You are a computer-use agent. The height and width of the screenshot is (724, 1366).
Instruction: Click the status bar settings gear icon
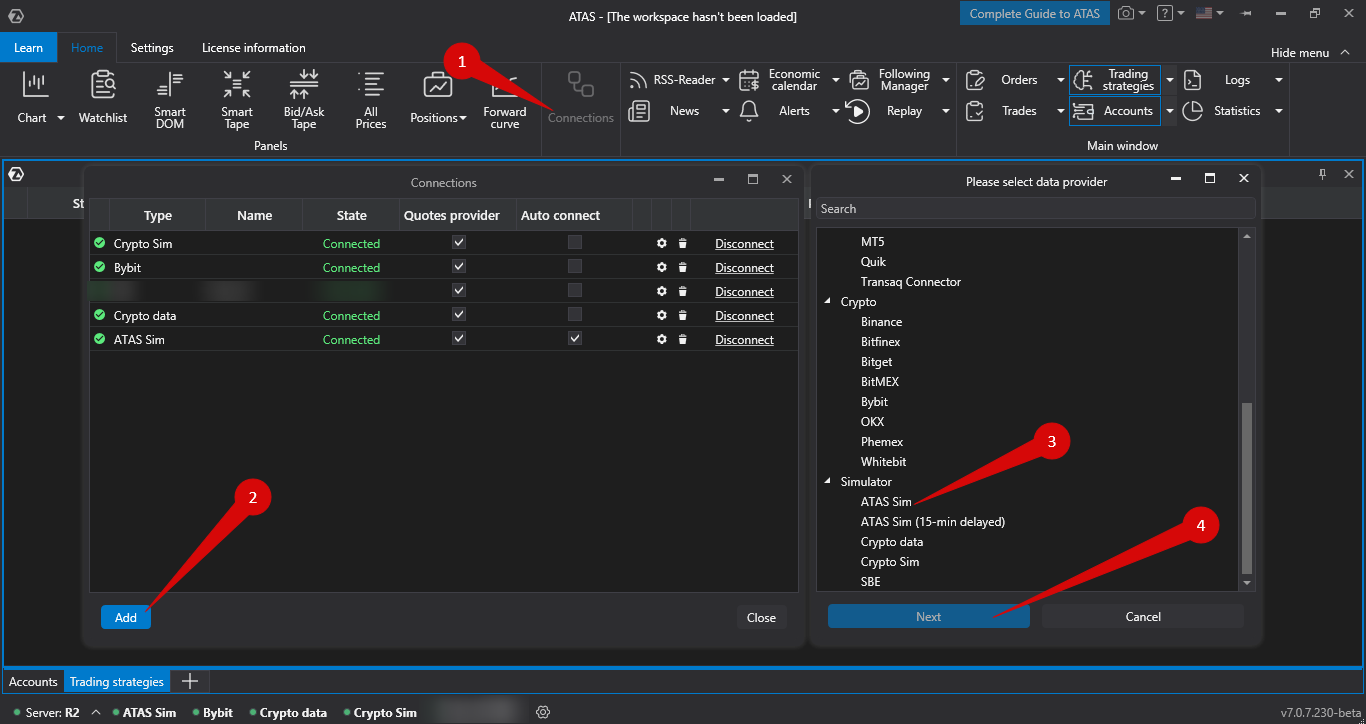pyautogui.click(x=543, y=712)
